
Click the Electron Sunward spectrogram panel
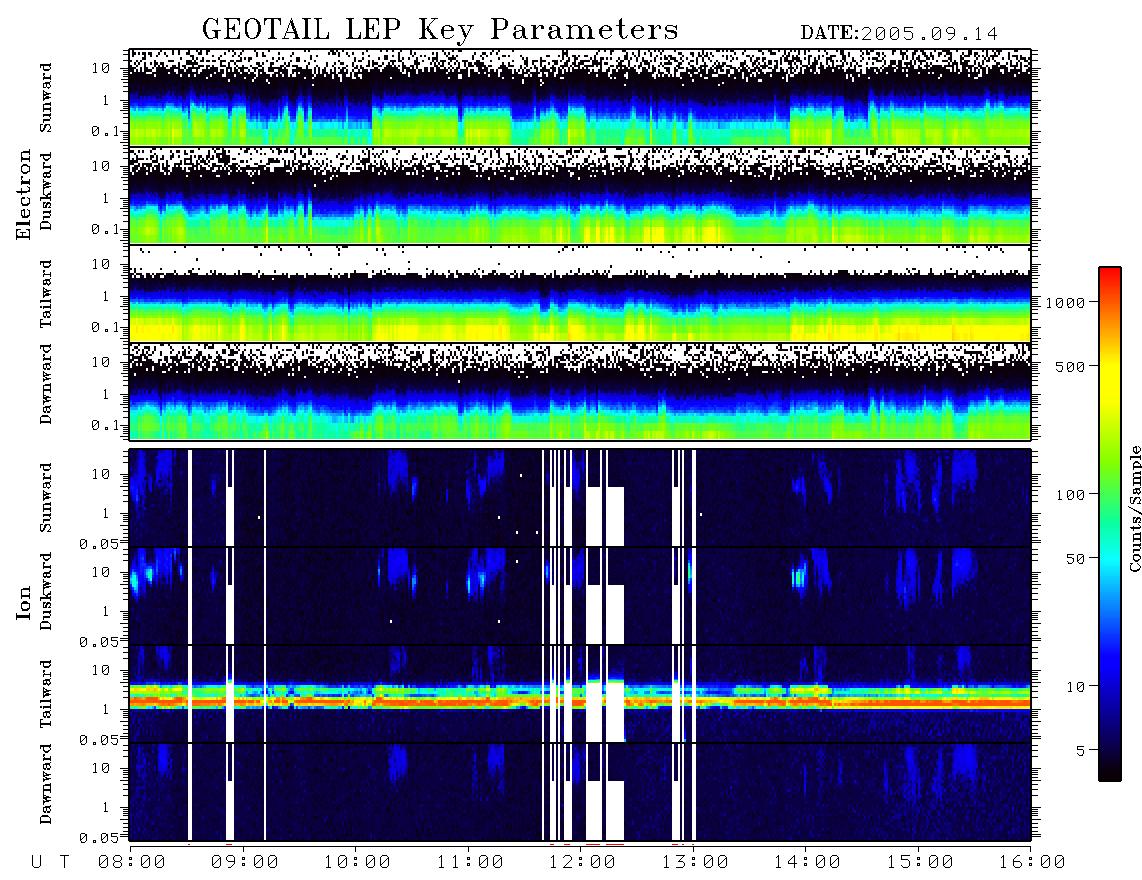(x=580, y=97)
